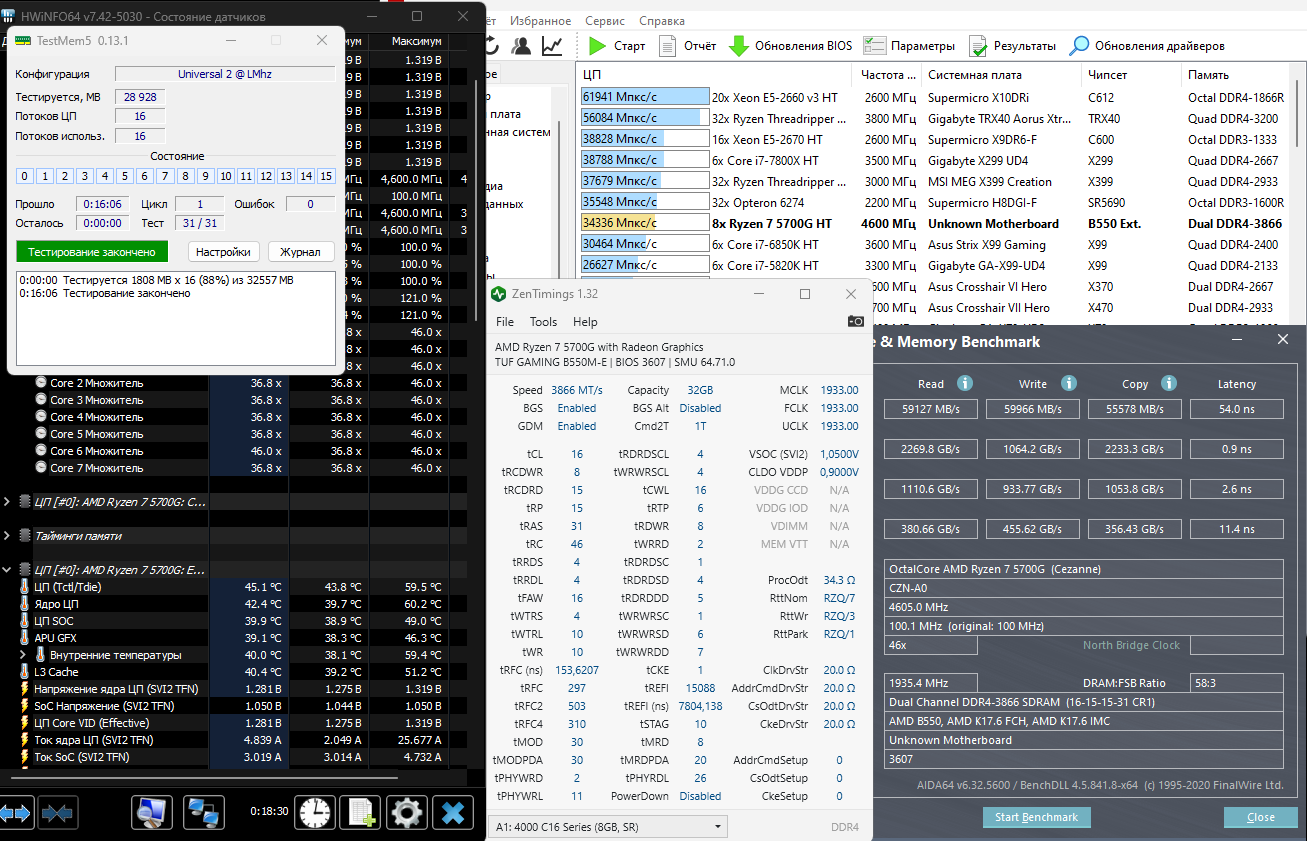Open AIDA64 Report via the Отчёт icon
Screen dimensions: 1307x841
click(666, 46)
